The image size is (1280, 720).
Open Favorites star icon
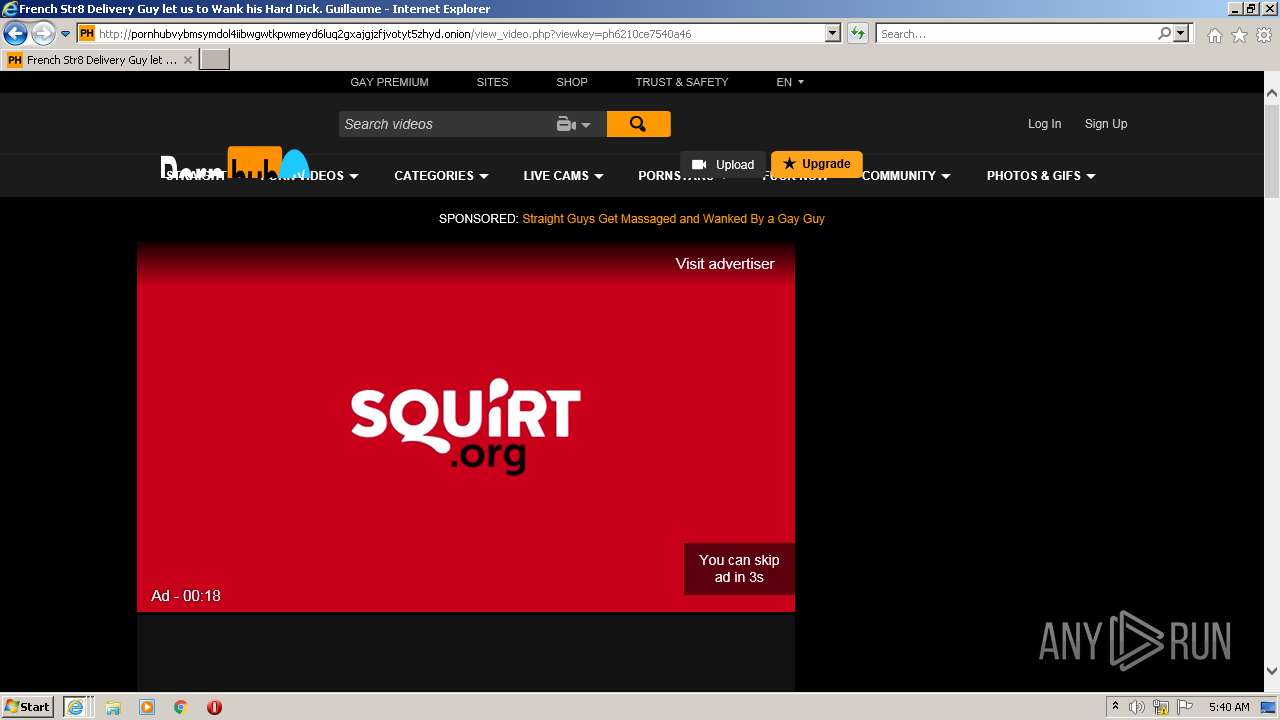pyautogui.click(x=1239, y=35)
